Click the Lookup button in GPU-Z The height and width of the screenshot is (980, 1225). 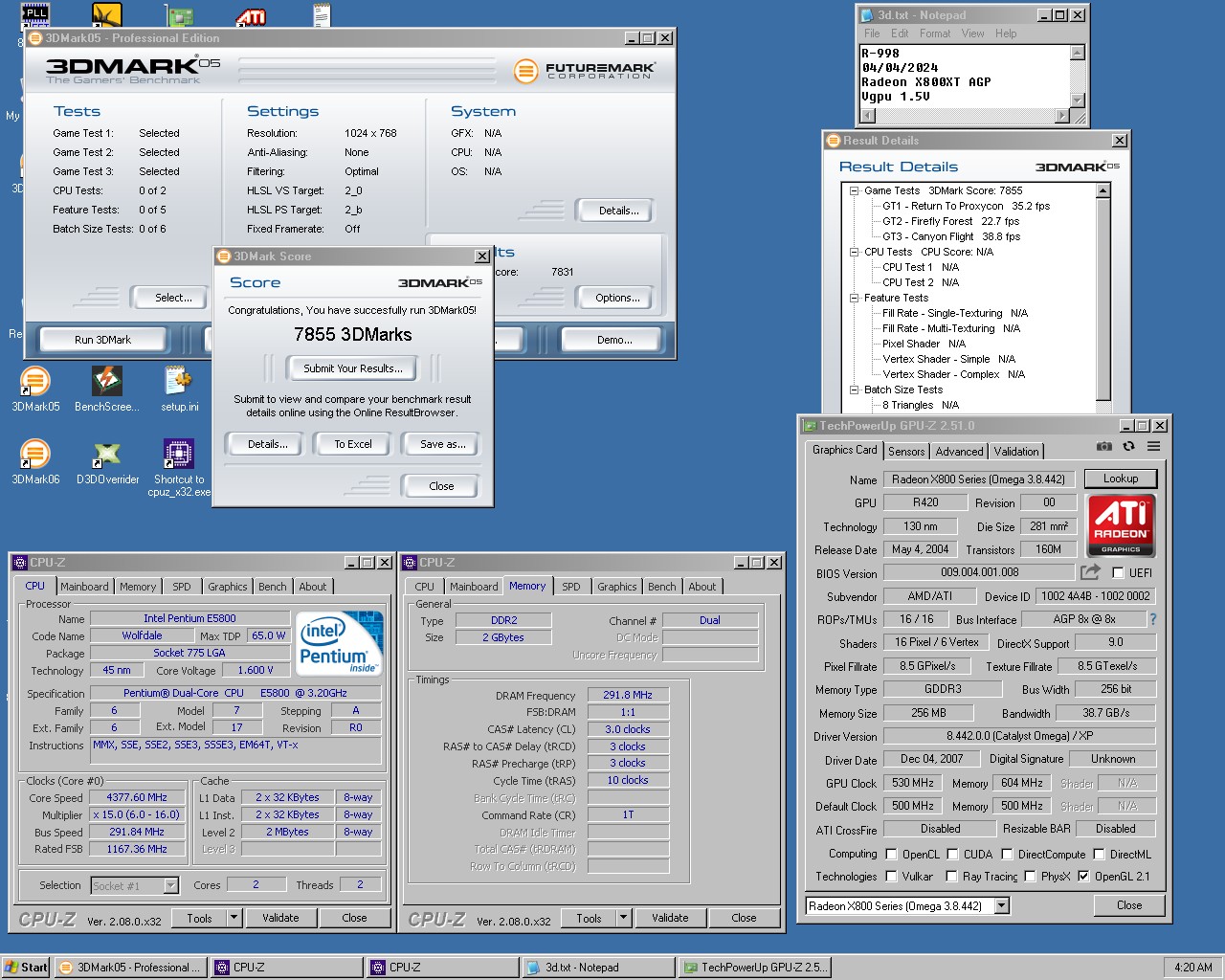(1121, 479)
